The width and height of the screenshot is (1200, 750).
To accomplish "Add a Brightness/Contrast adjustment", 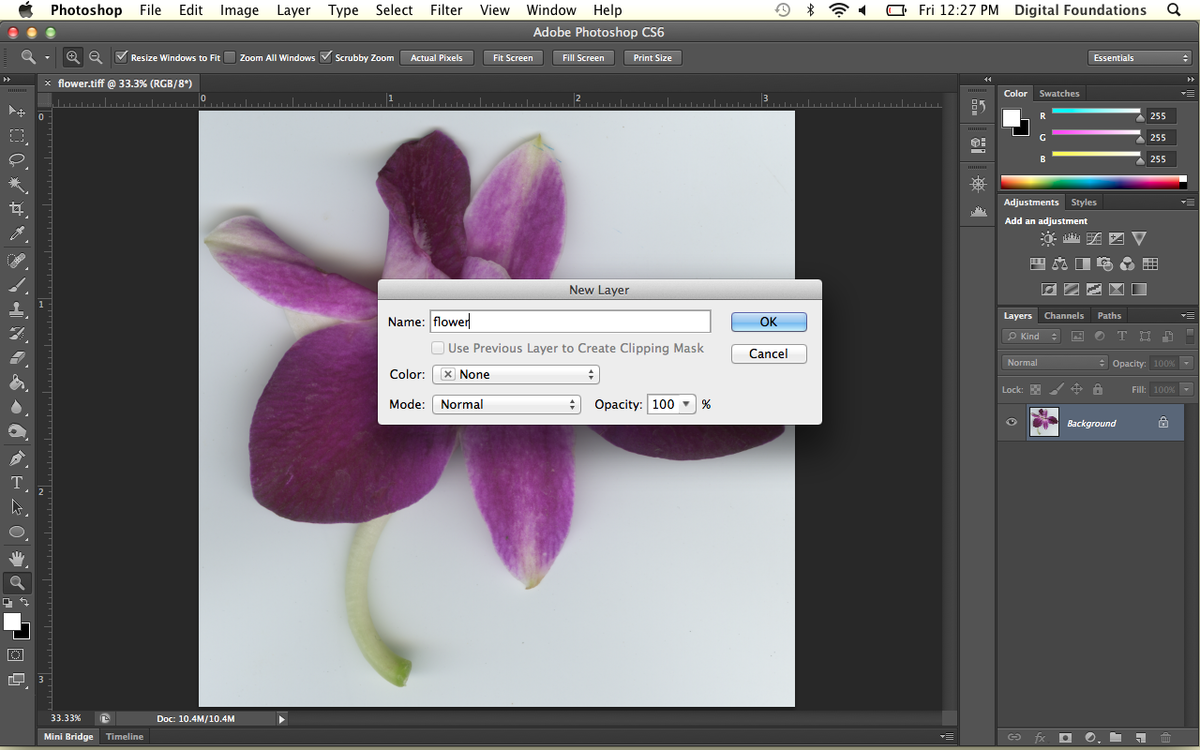I will point(1048,239).
